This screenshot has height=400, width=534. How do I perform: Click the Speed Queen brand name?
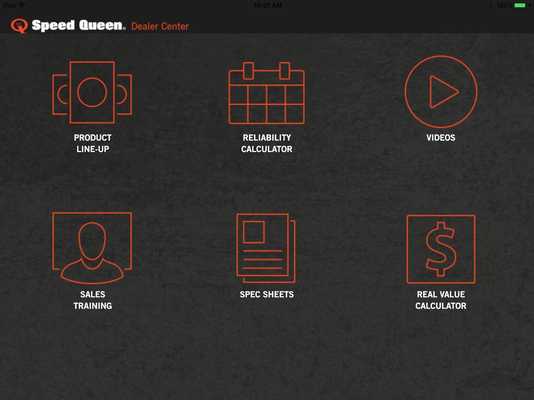pyautogui.click(x=78, y=25)
